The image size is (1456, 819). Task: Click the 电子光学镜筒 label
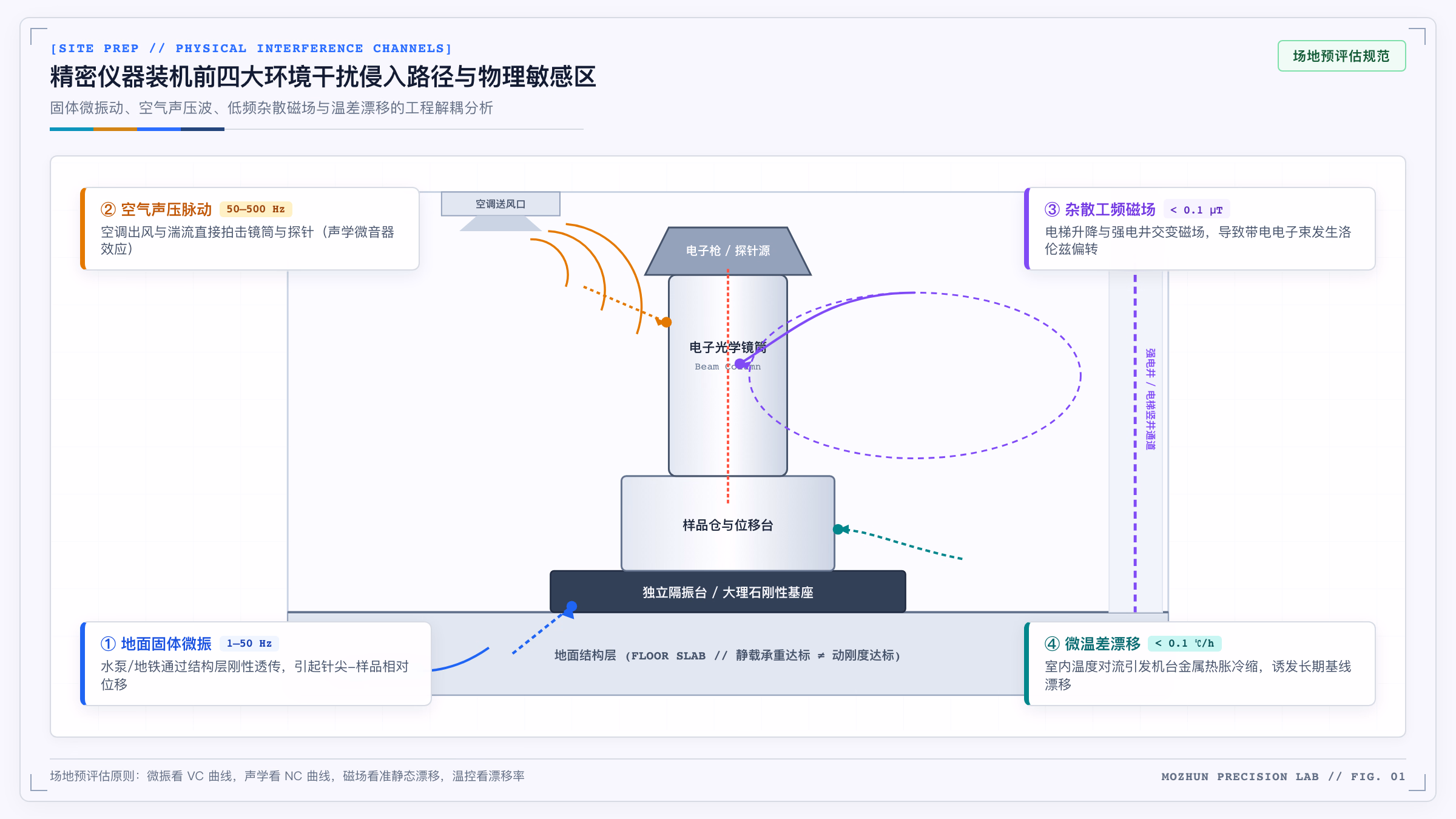pyautogui.click(x=728, y=347)
